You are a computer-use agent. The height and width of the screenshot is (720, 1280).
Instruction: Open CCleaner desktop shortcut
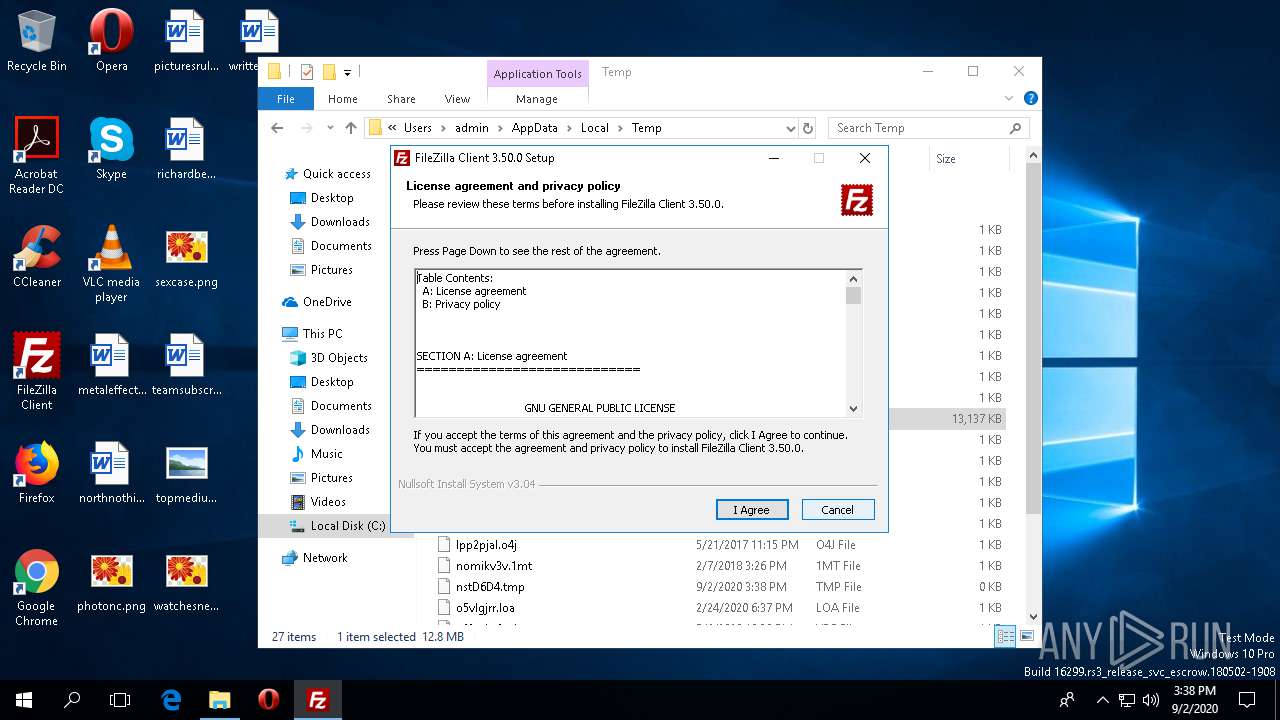(x=36, y=256)
